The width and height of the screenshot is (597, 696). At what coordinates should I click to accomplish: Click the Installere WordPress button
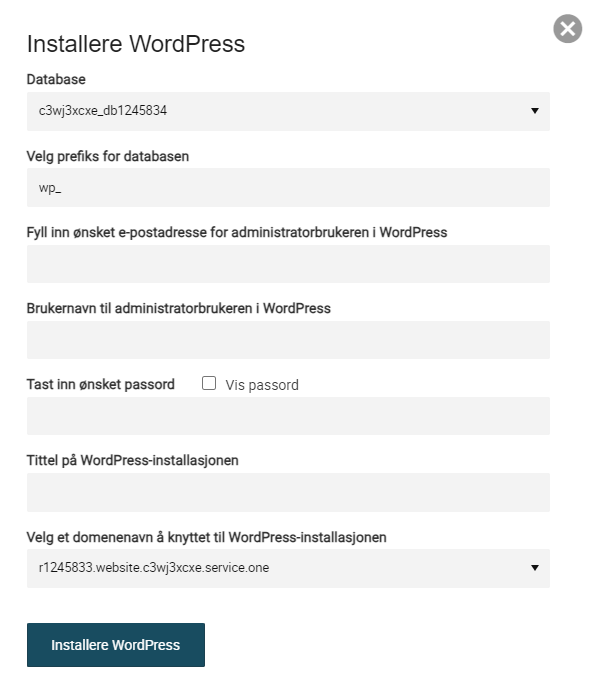[116, 645]
